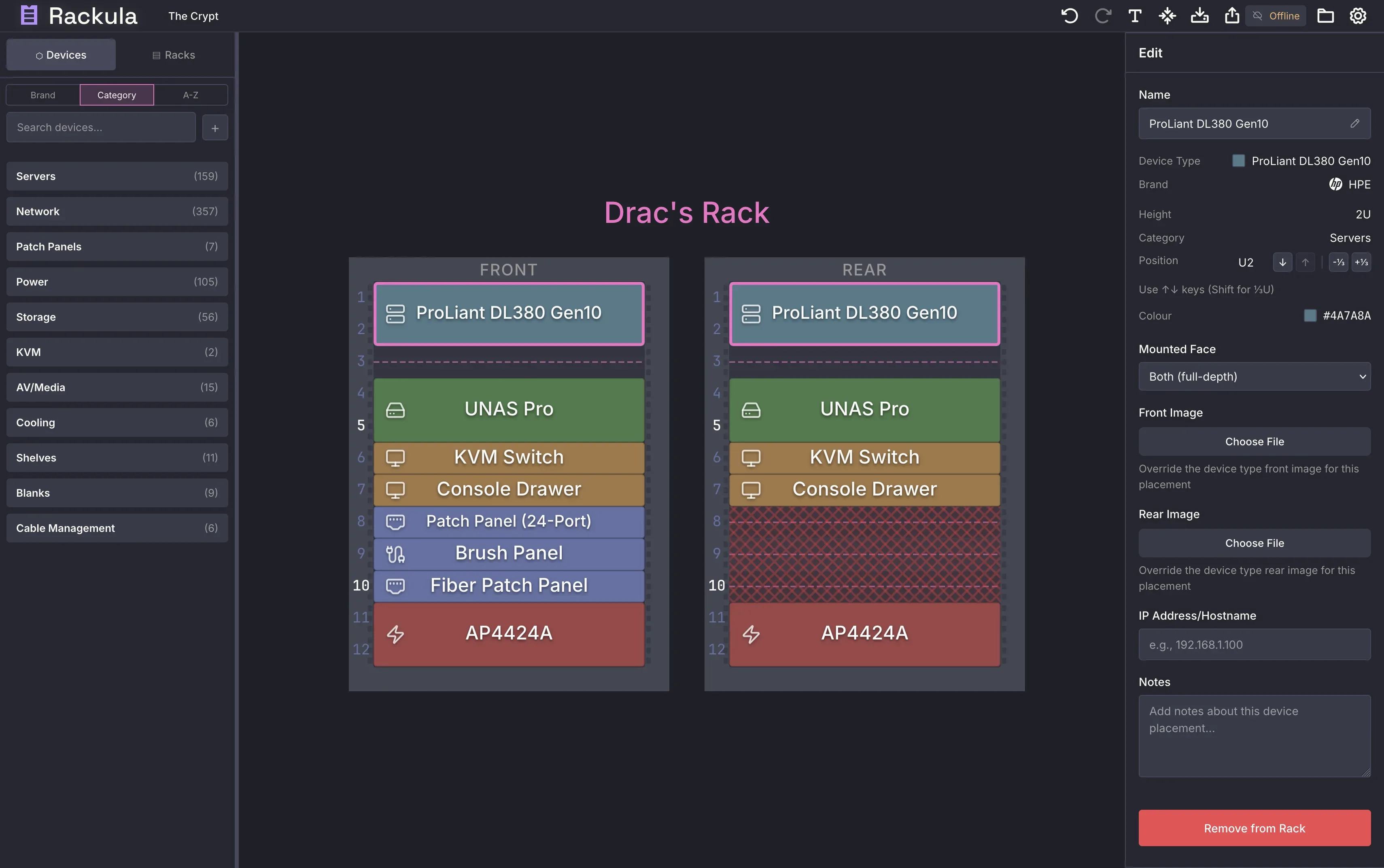This screenshot has height=868, width=1384.
Task: Select the A-Z sorting option
Action: point(191,95)
